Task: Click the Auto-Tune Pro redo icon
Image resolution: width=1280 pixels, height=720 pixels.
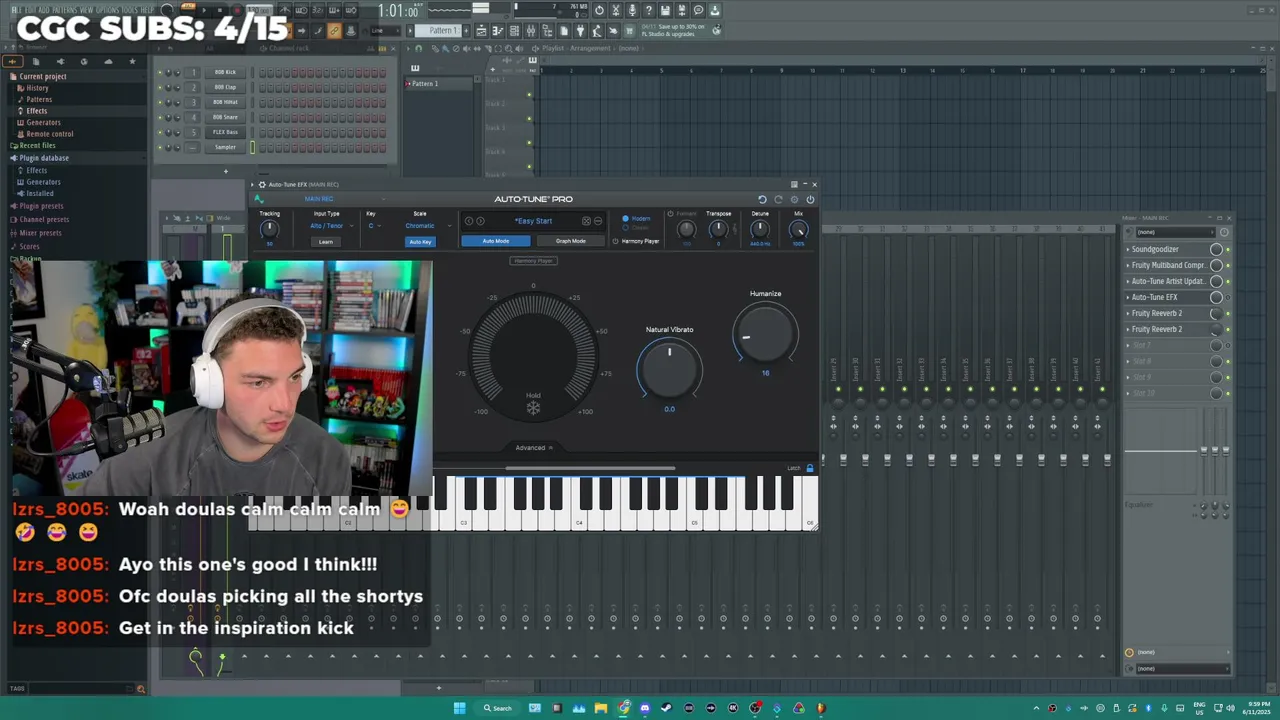Action: [778, 199]
